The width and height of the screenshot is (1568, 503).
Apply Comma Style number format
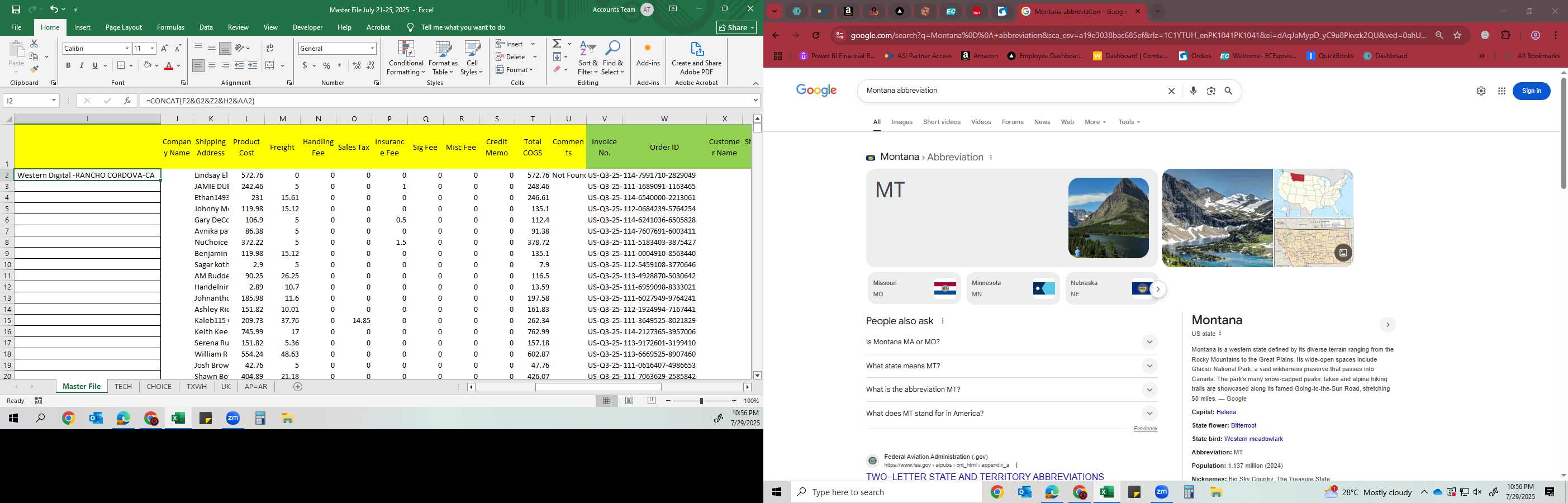[x=340, y=65]
